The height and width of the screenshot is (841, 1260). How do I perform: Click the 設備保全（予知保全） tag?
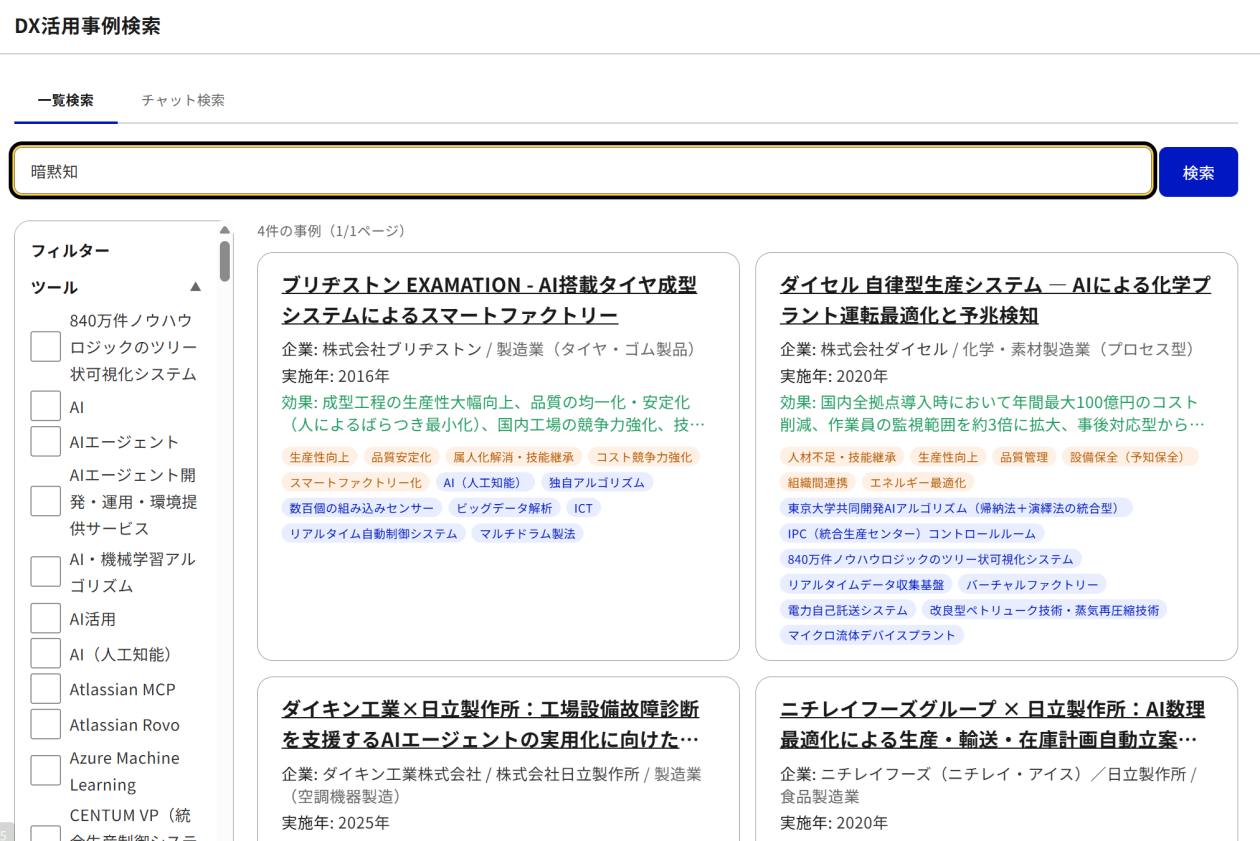[x=1130, y=457]
